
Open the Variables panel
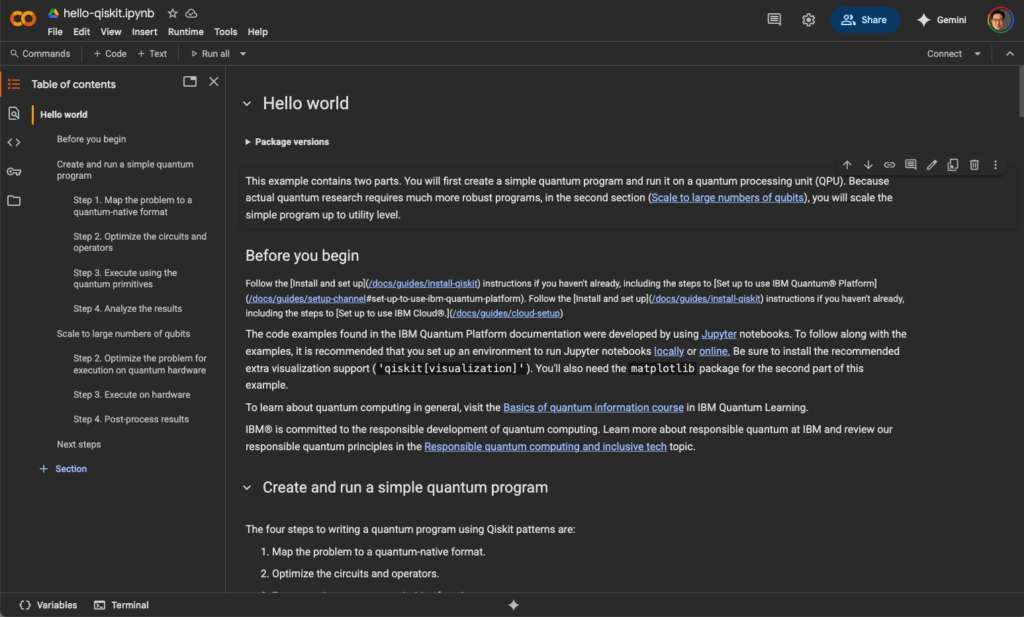(x=48, y=605)
